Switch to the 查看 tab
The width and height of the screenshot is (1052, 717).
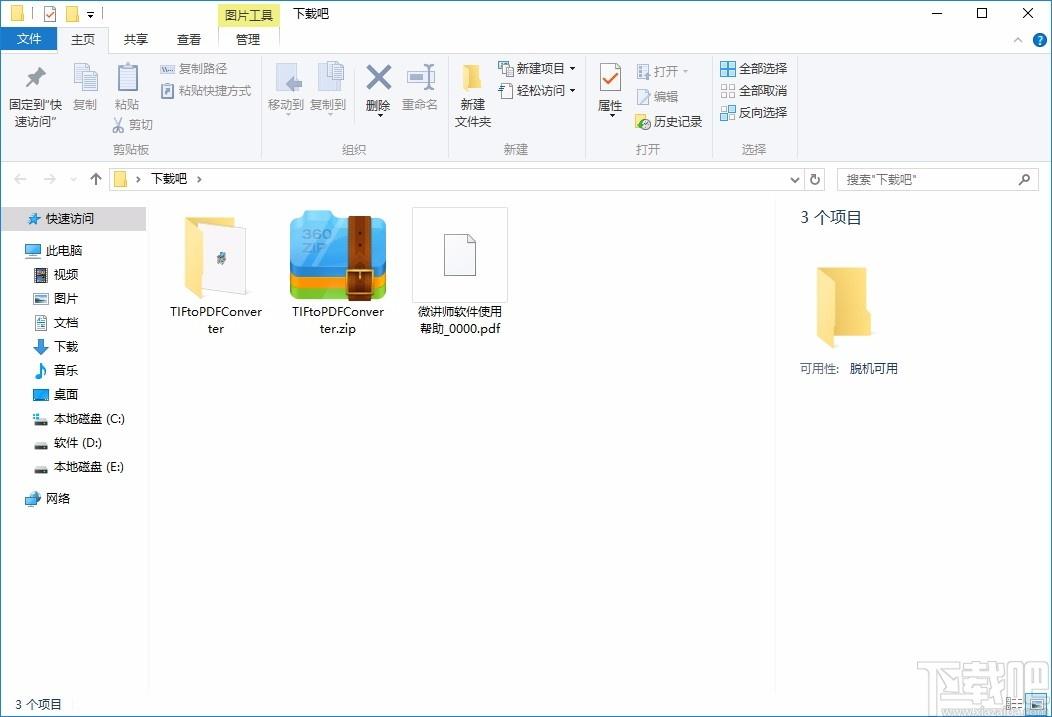(189, 40)
